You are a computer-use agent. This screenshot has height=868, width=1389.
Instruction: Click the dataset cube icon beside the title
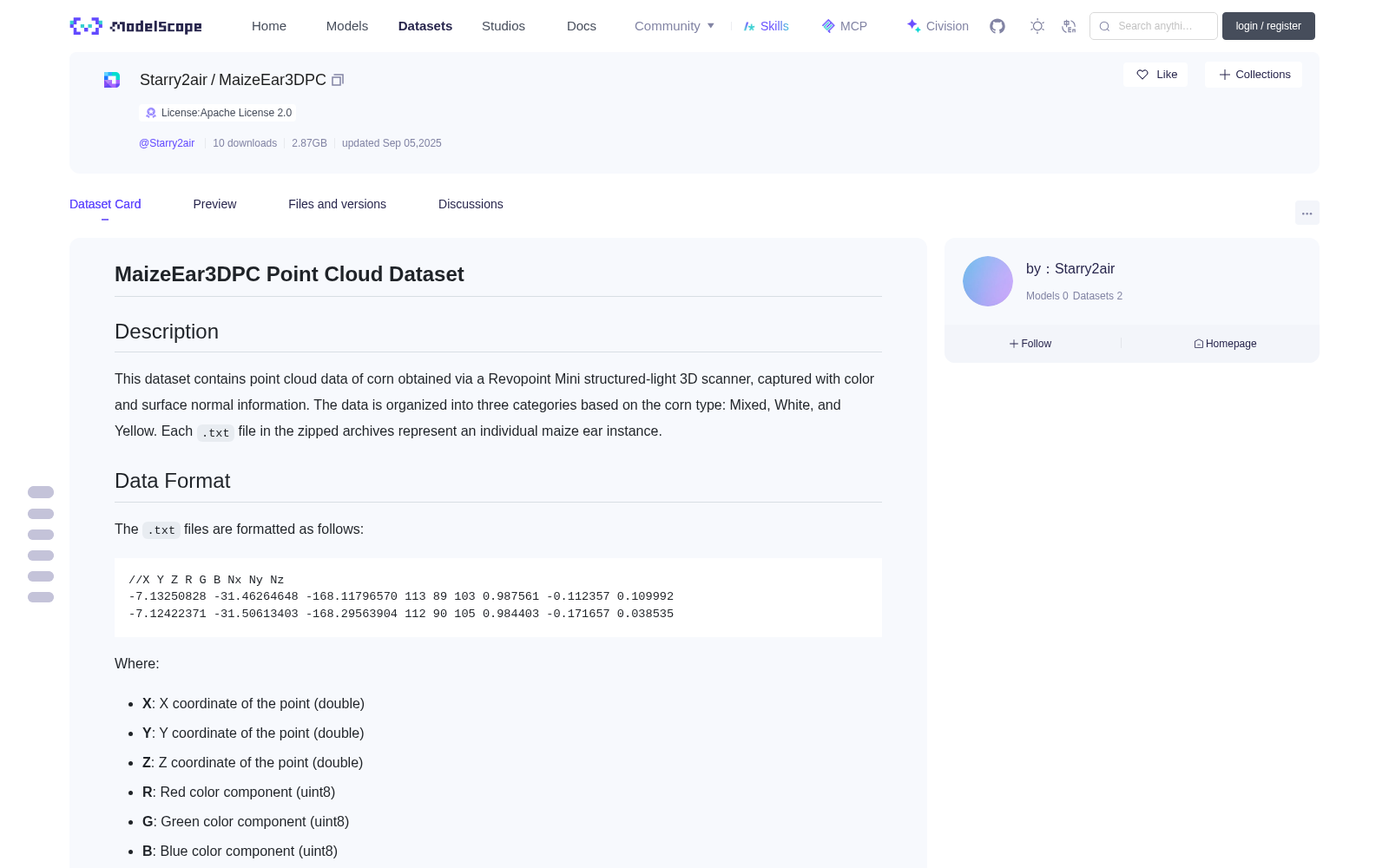[112, 80]
